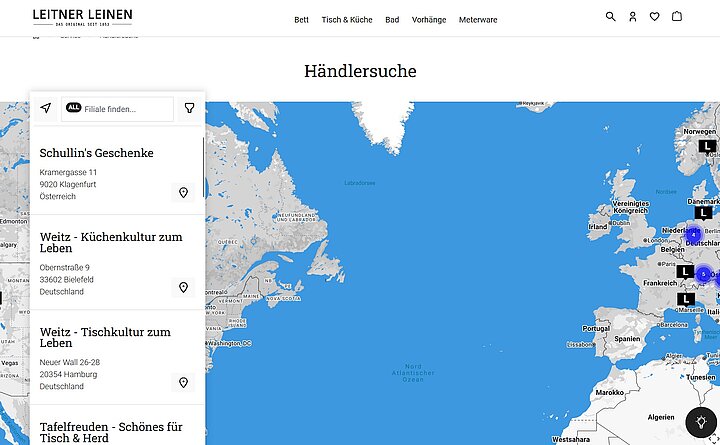Open the store filter funnel icon

(x=189, y=108)
